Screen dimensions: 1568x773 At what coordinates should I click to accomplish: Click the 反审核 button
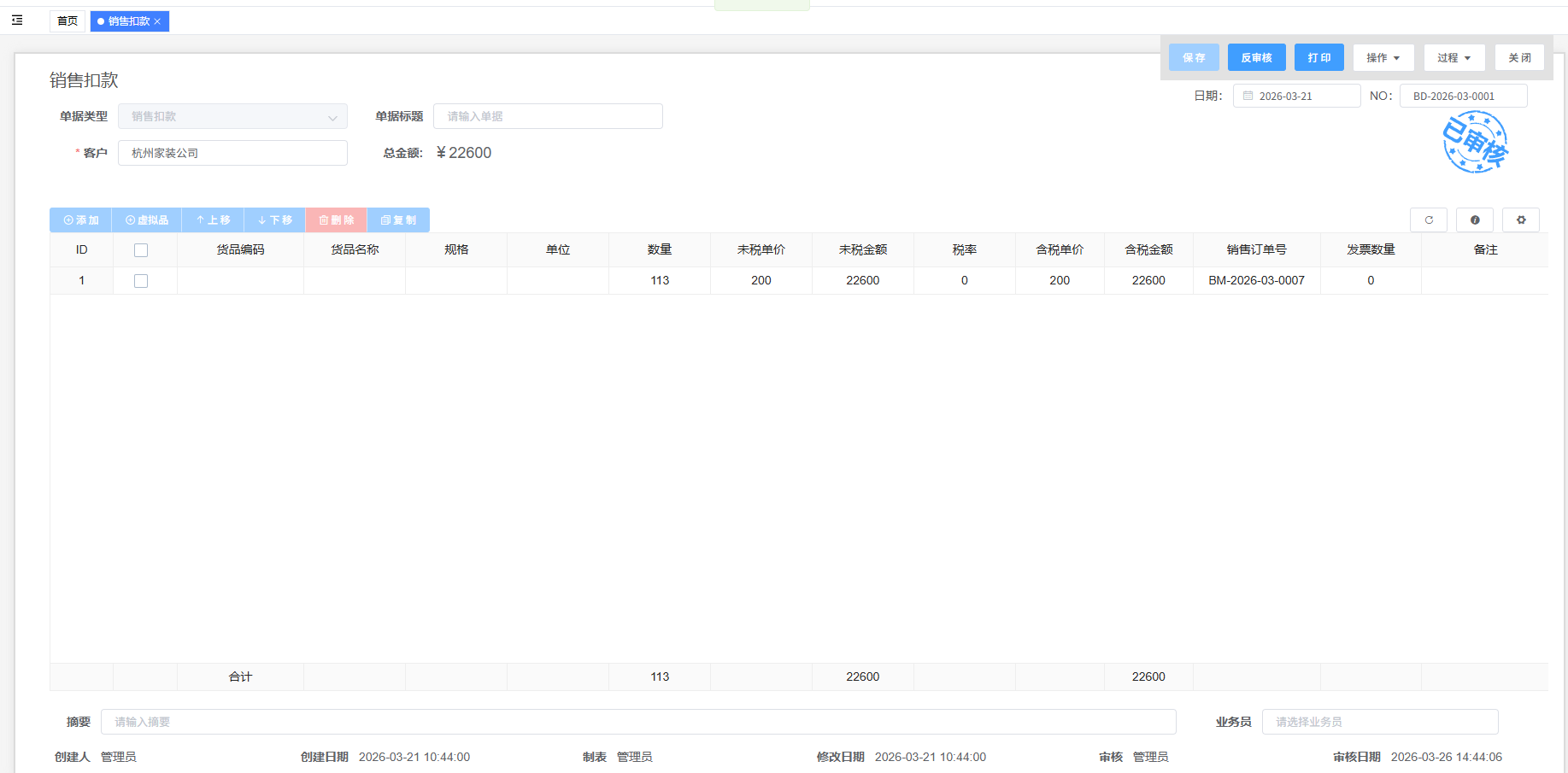[1256, 58]
